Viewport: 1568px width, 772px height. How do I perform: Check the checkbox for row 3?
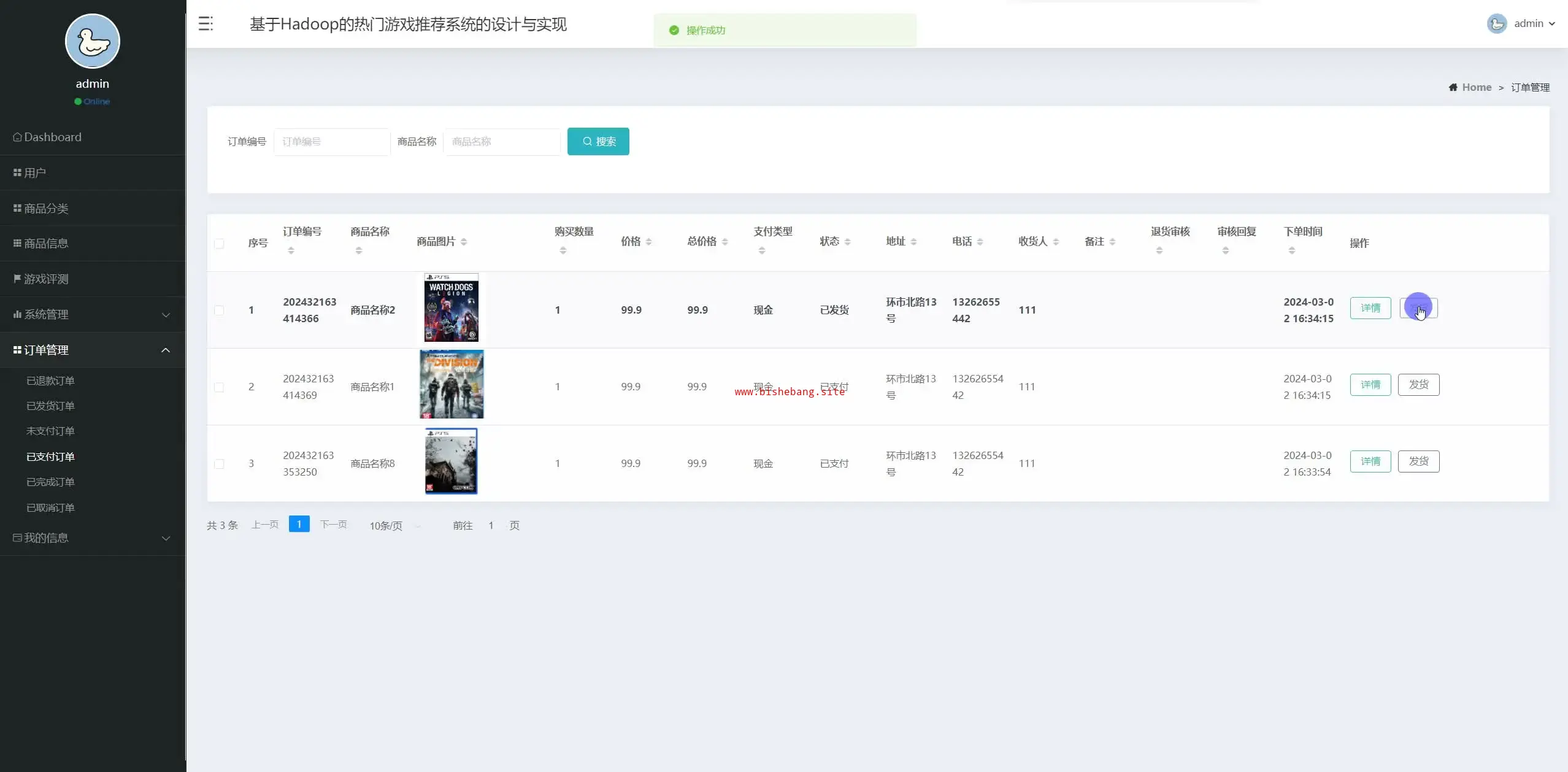click(x=219, y=464)
